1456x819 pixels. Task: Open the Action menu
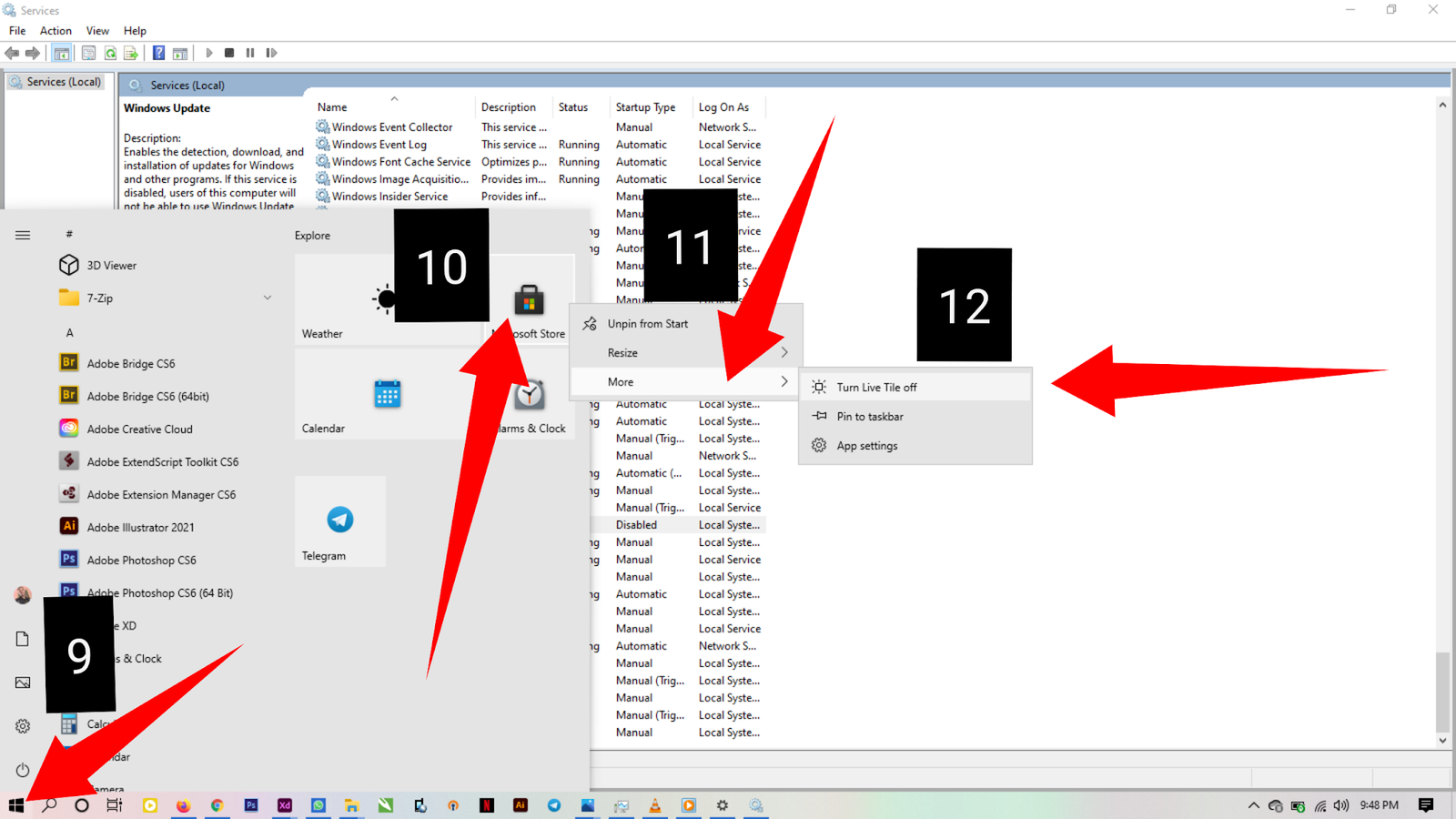56,31
